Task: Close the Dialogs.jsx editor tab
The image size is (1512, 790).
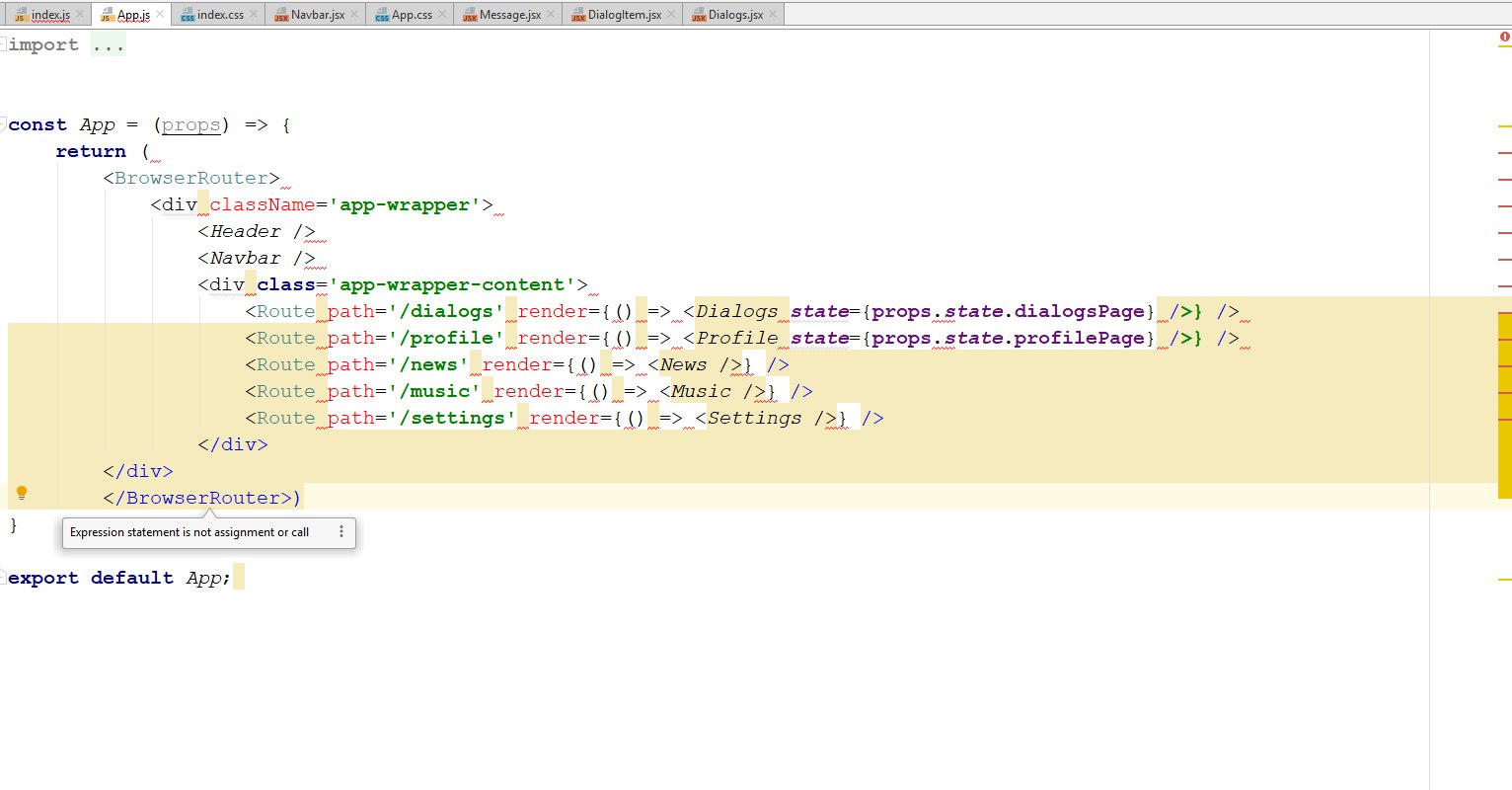Action: pyautogui.click(x=773, y=15)
